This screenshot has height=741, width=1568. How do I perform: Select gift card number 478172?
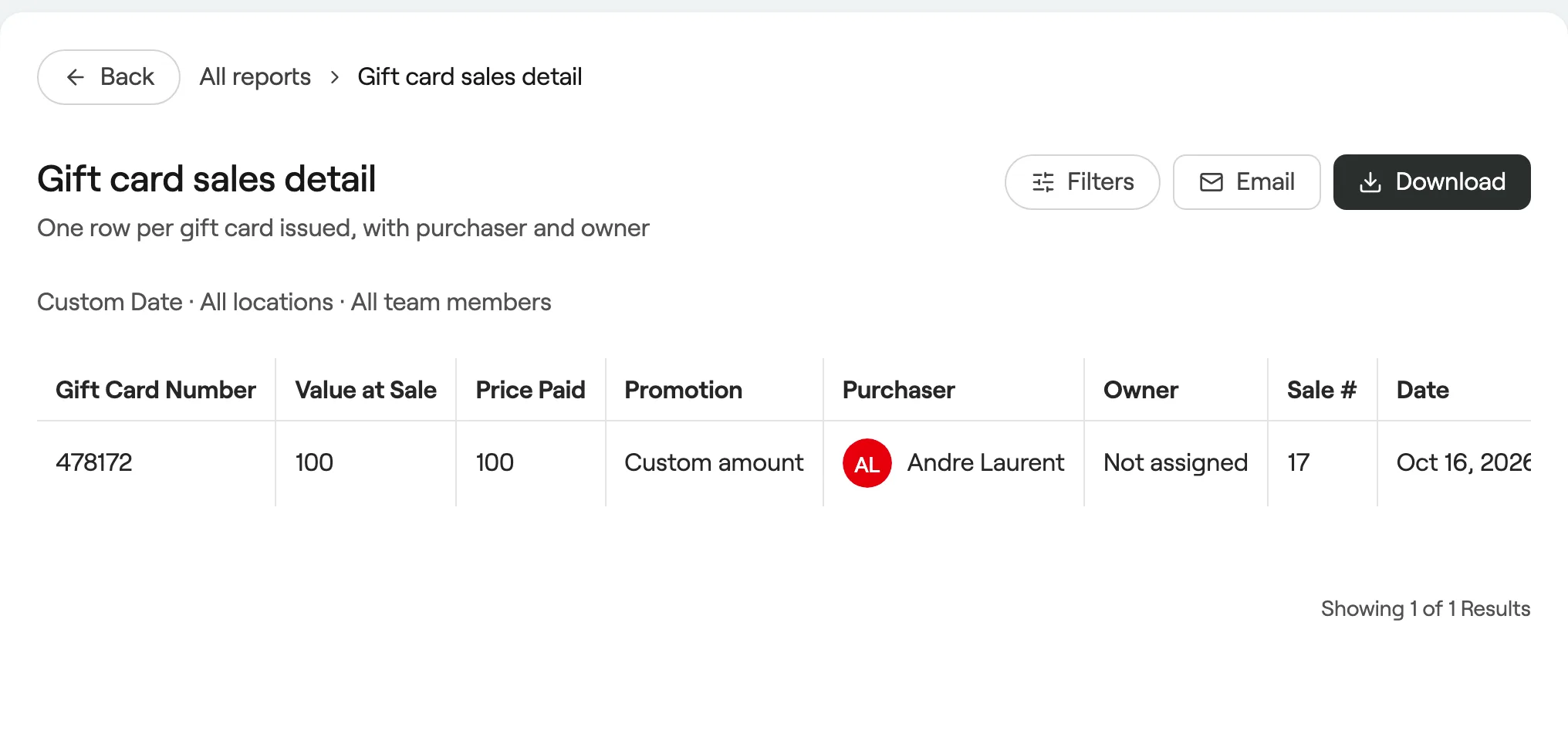pyautogui.click(x=94, y=462)
